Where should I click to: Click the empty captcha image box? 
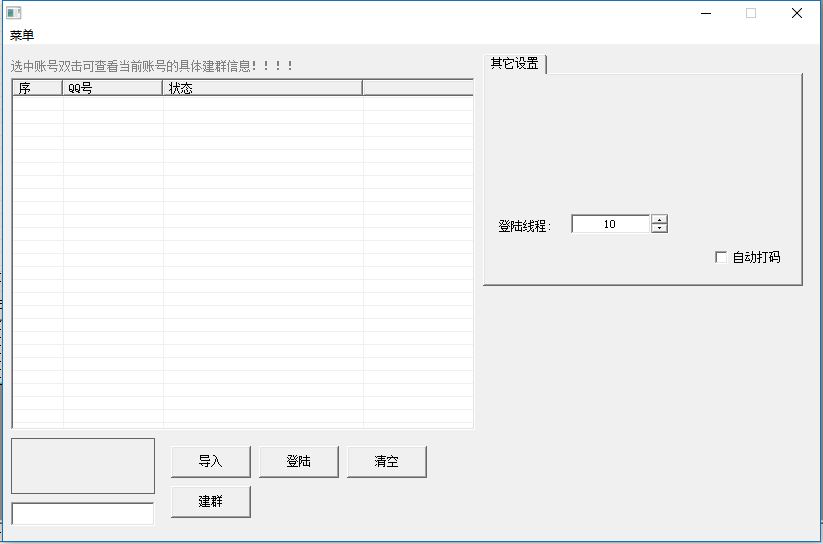coord(83,466)
